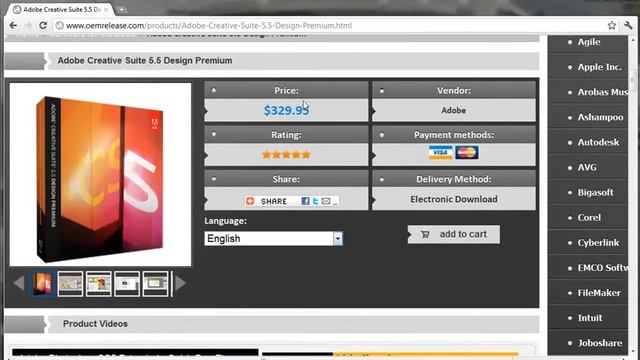Click the five-star rating

(286, 155)
